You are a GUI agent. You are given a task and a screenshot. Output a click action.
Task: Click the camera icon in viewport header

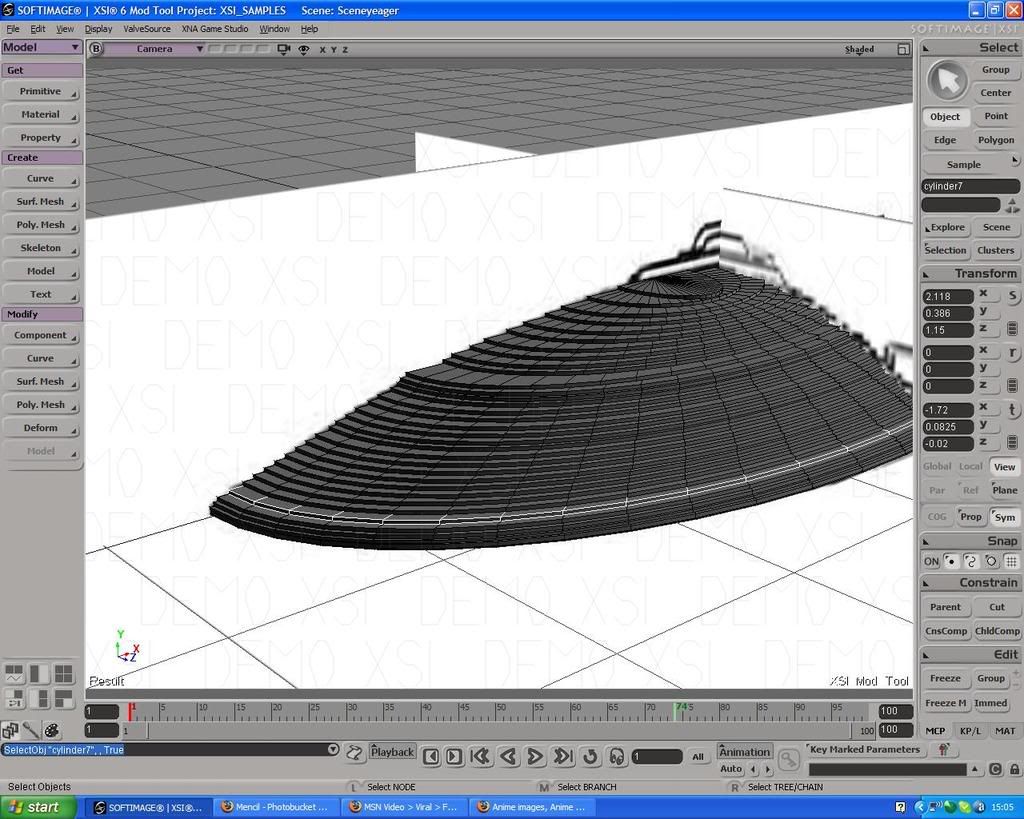(x=283, y=49)
